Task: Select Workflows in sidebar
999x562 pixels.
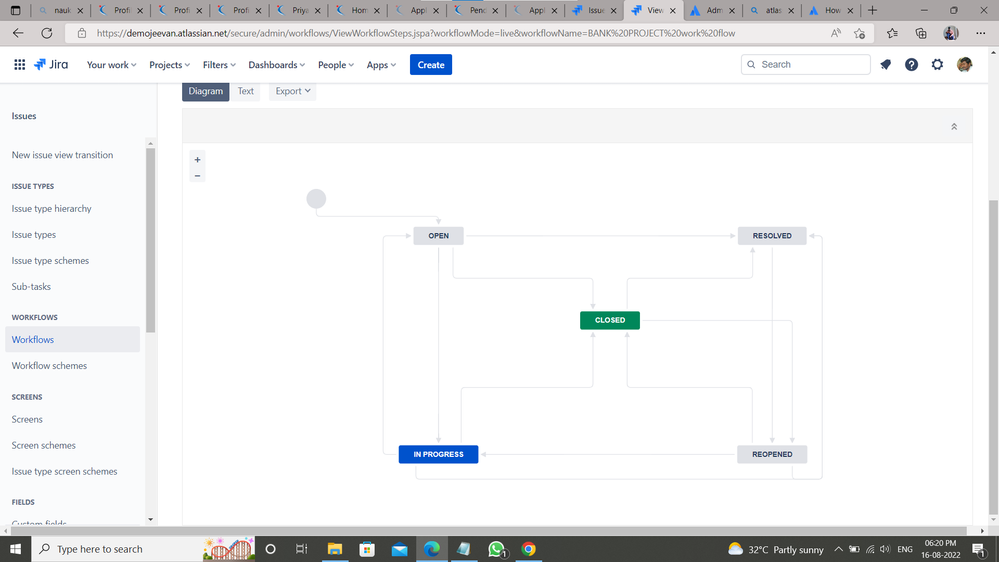Action: click(x=72, y=340)
